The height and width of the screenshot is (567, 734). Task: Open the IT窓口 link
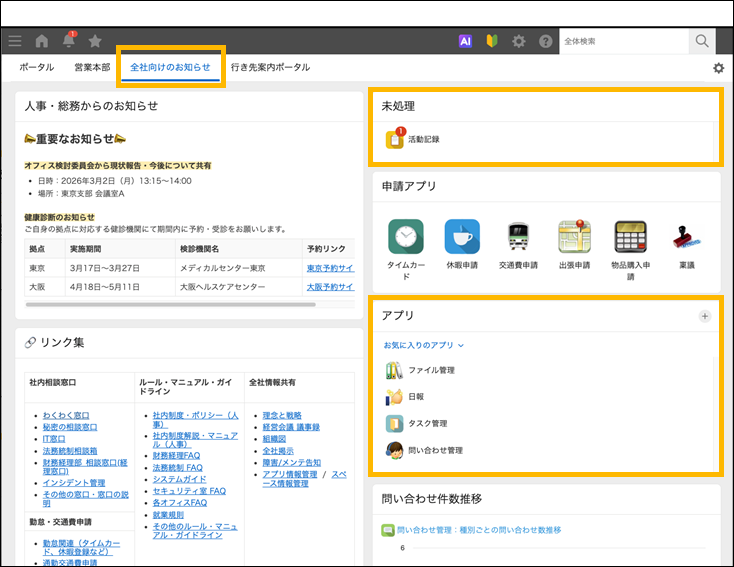point(55,438)
